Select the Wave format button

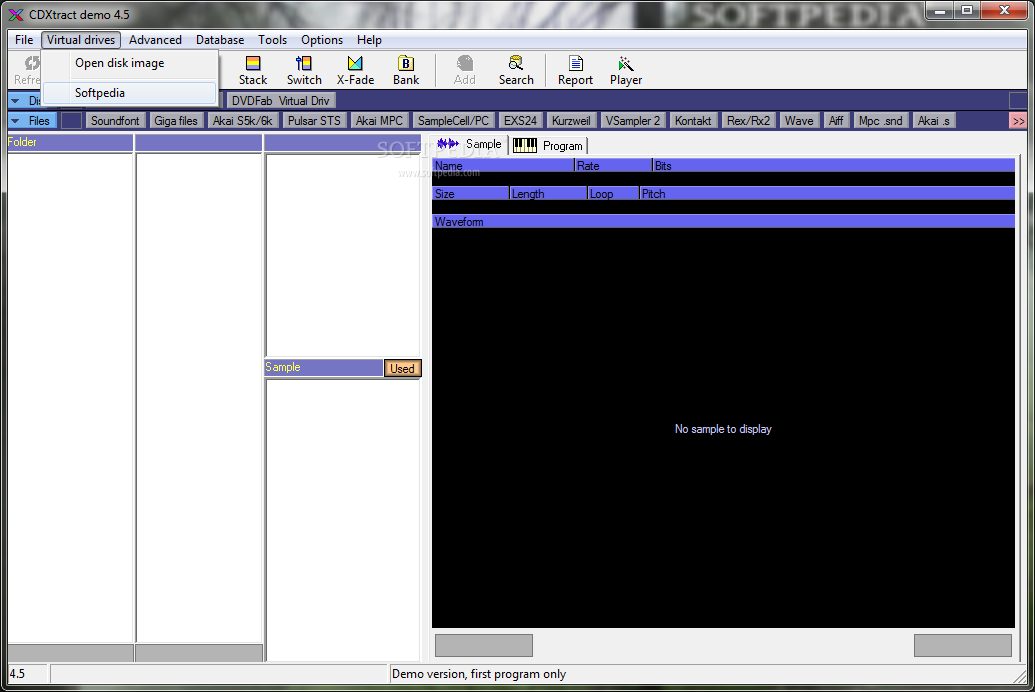799,121
